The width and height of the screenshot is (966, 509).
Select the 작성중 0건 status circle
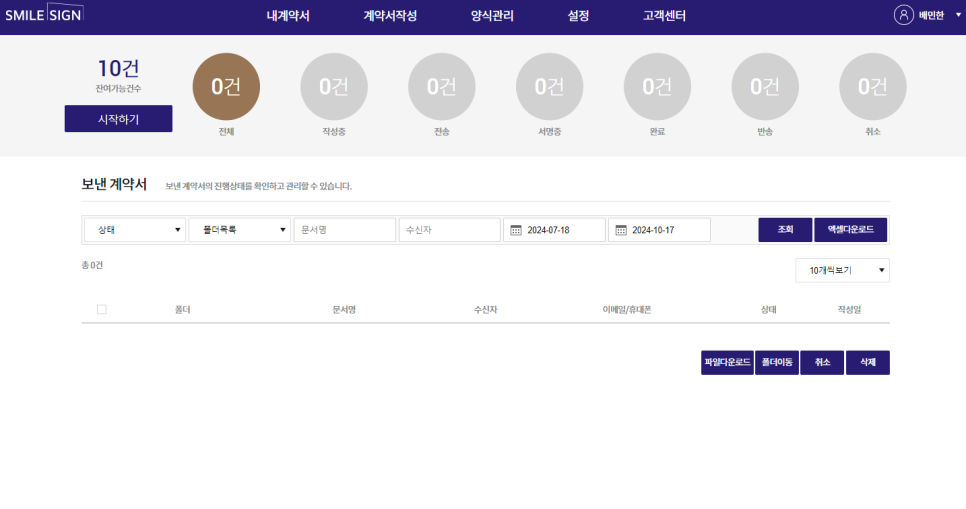pos(334,86)
